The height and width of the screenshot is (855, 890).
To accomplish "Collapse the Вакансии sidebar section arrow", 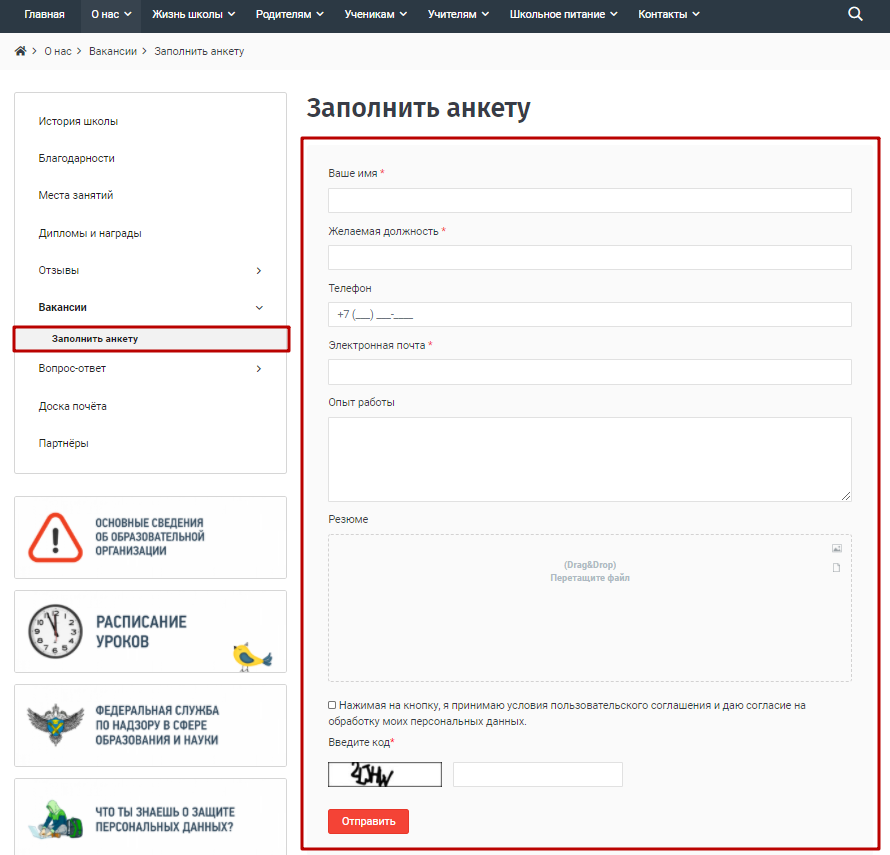I will [259, 308].
